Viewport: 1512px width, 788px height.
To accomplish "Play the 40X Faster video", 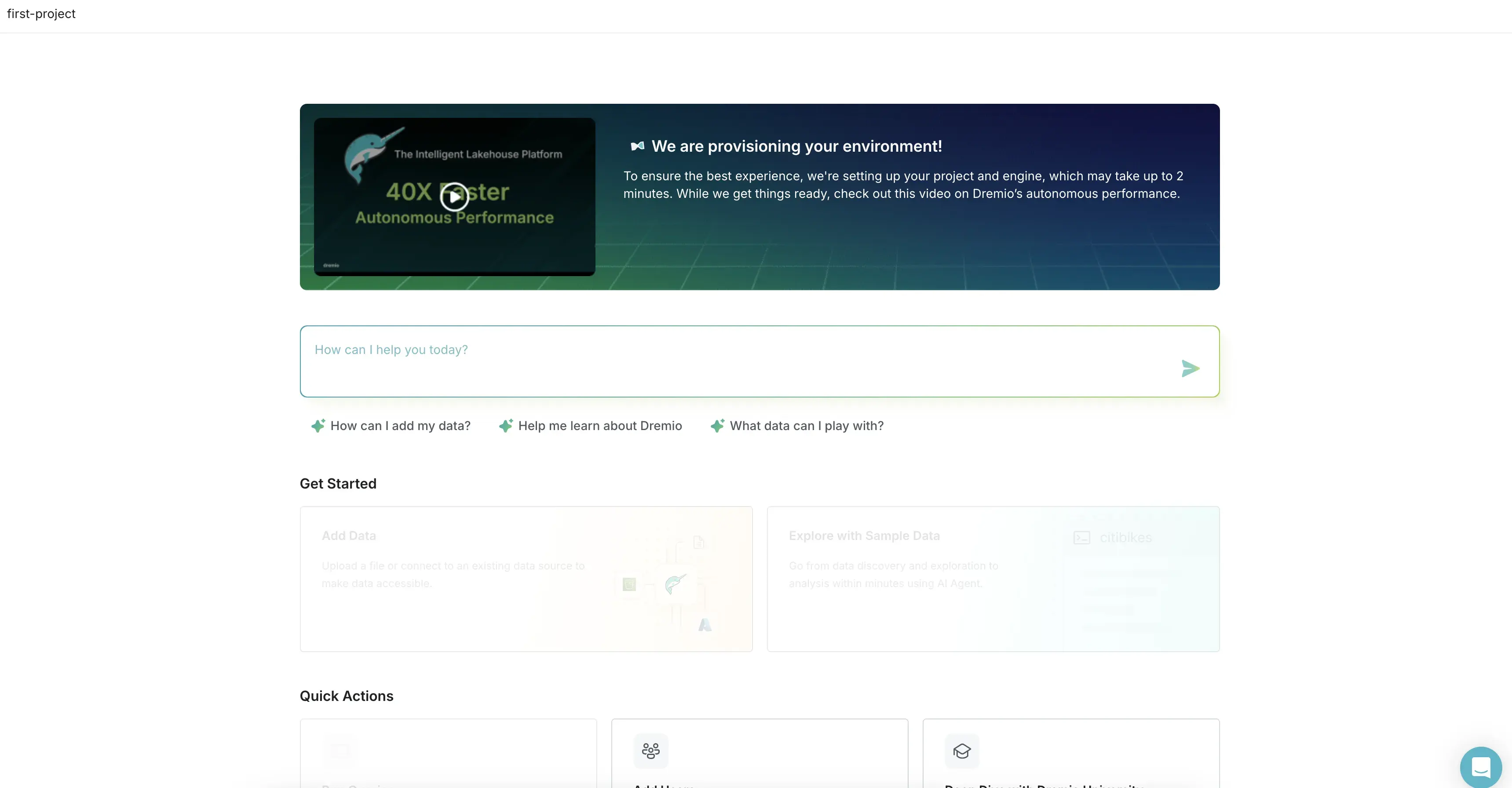I will (454, 197).
